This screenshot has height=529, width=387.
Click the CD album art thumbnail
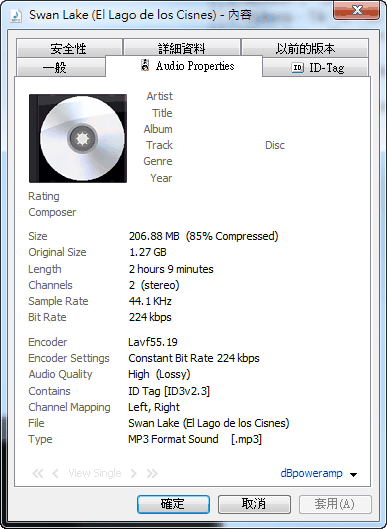point(78,138)
